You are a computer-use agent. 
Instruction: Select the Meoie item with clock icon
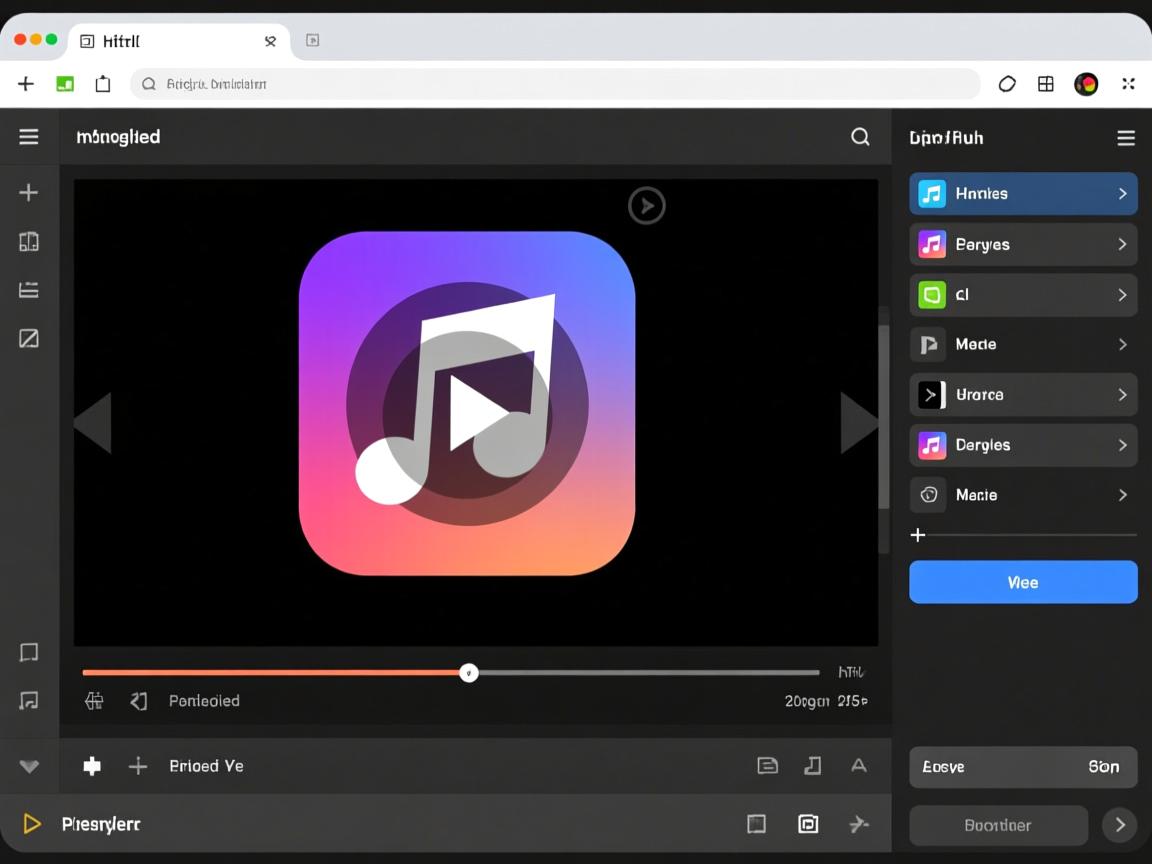click(x=1022, y=495)
